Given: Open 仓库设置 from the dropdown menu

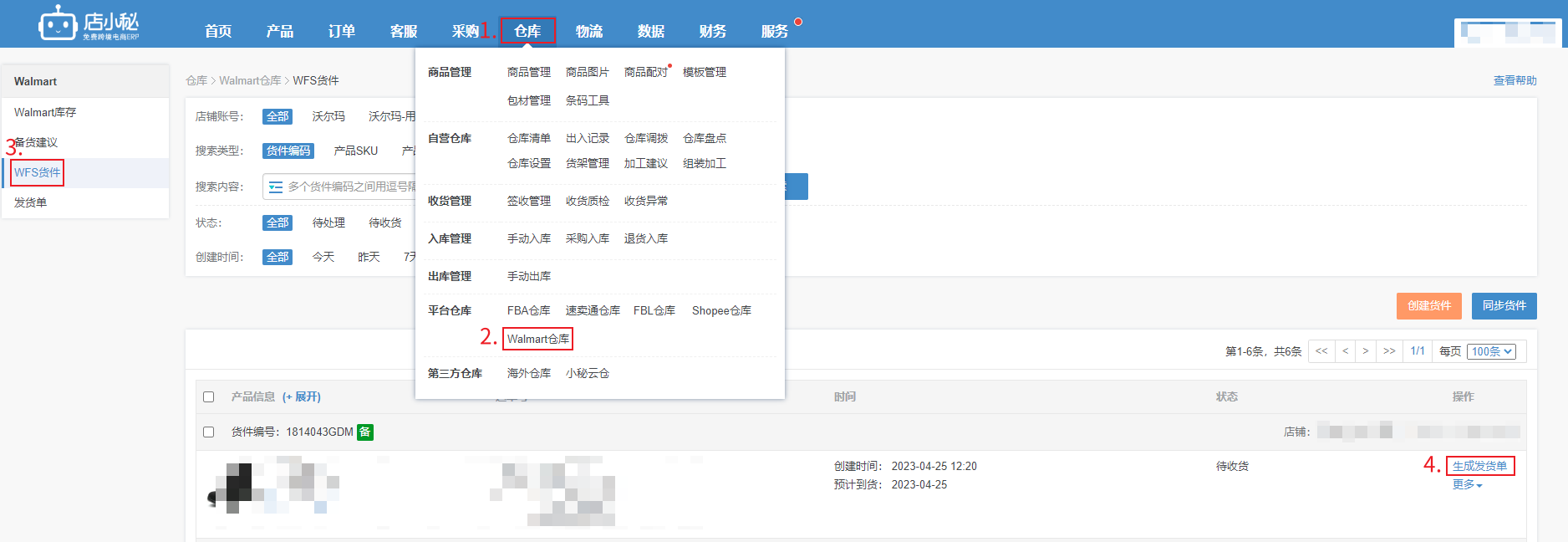Looking at the screenshot, I should click(x=529, y=163).
